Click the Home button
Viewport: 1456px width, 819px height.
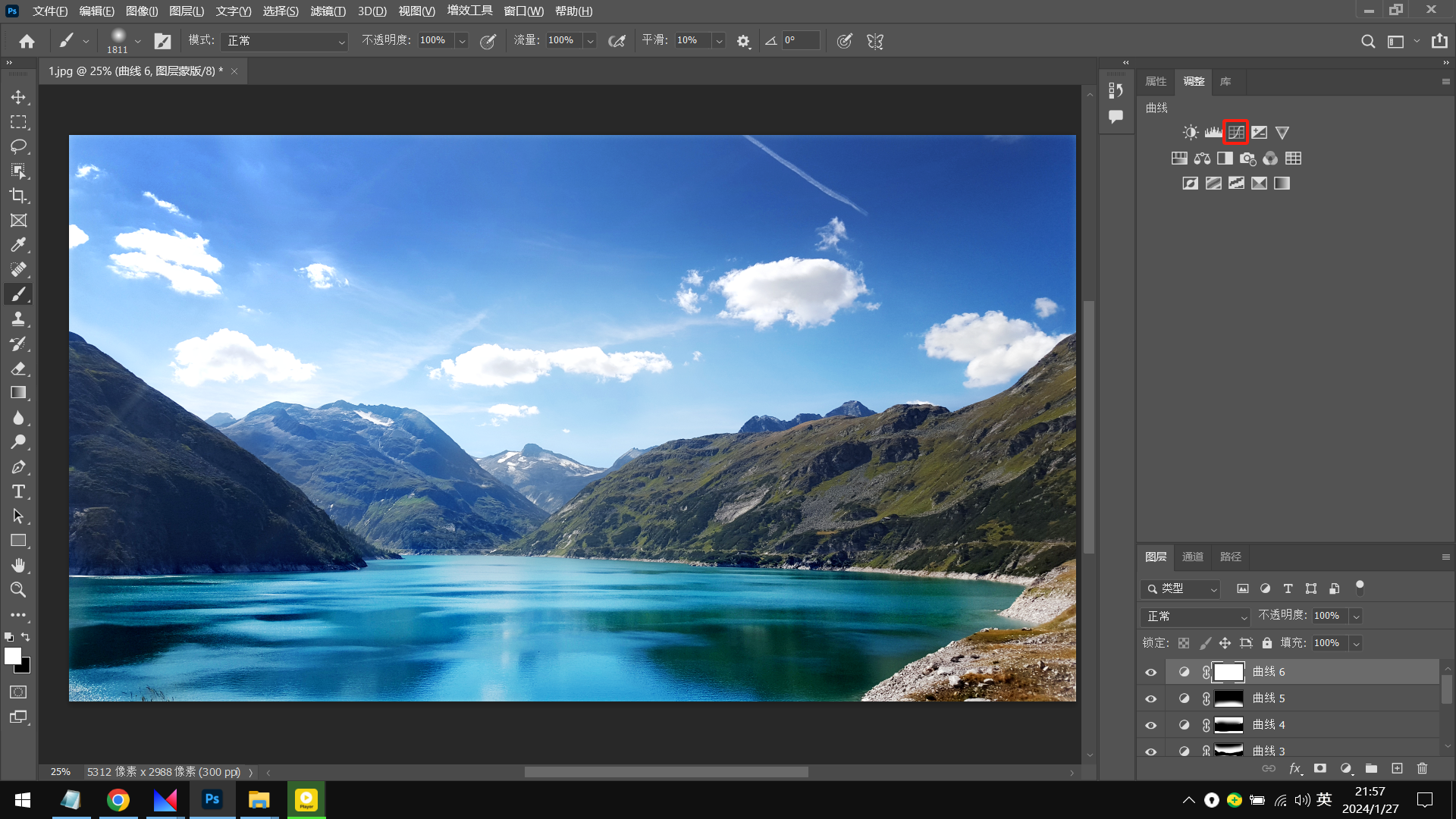coord(27,42)
